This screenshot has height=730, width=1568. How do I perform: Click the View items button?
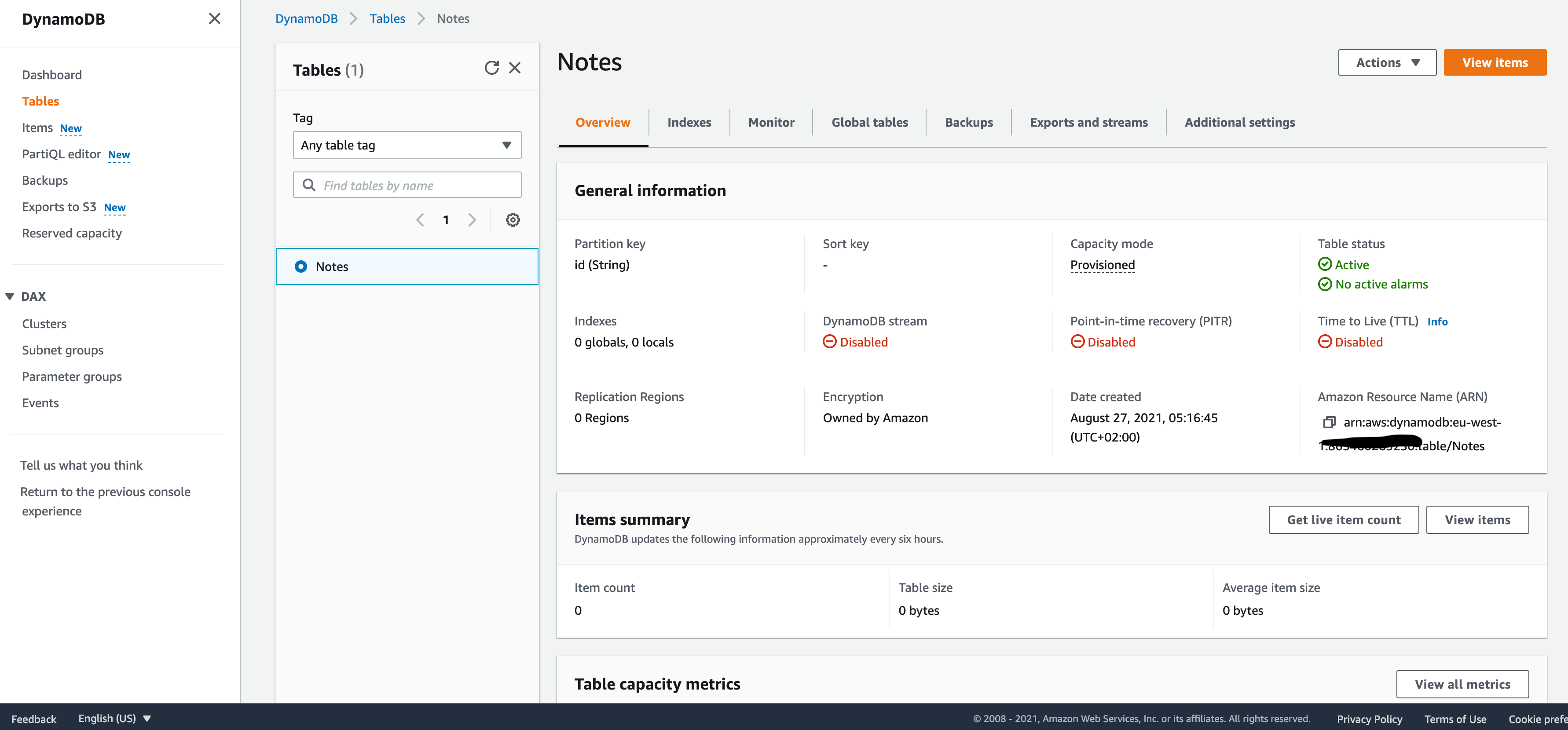(1495, 62)
